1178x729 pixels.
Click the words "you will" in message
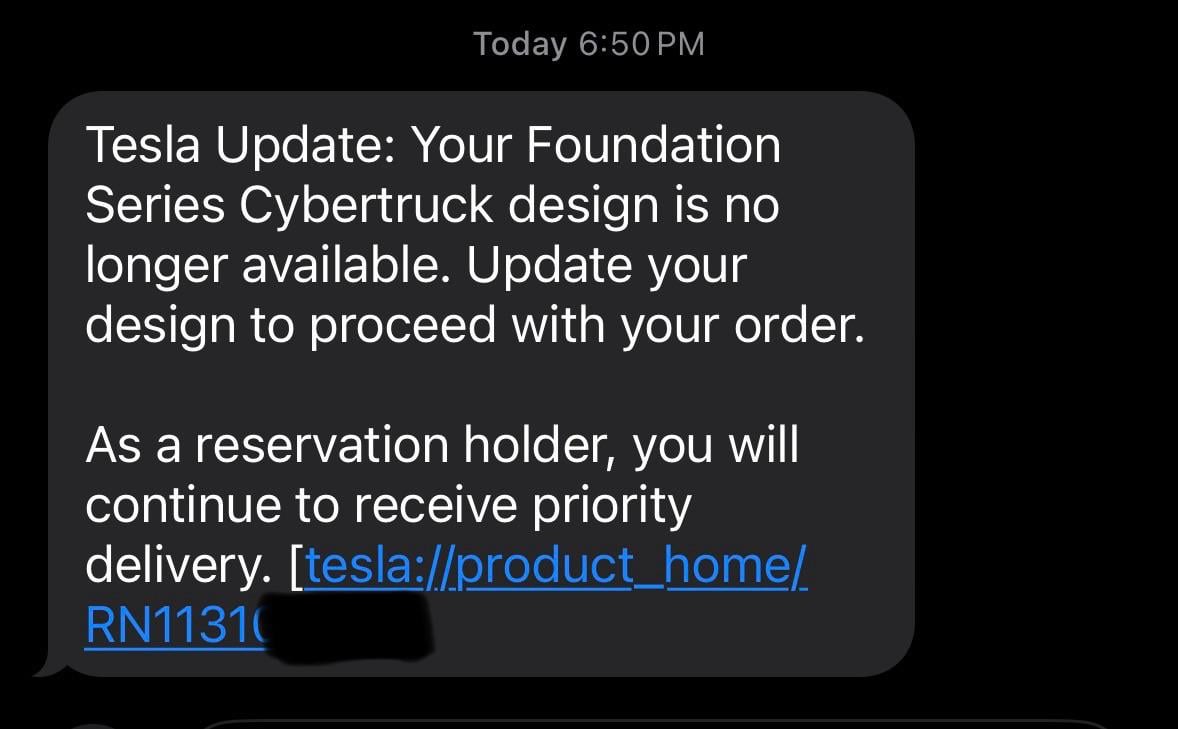coord(716,446)
